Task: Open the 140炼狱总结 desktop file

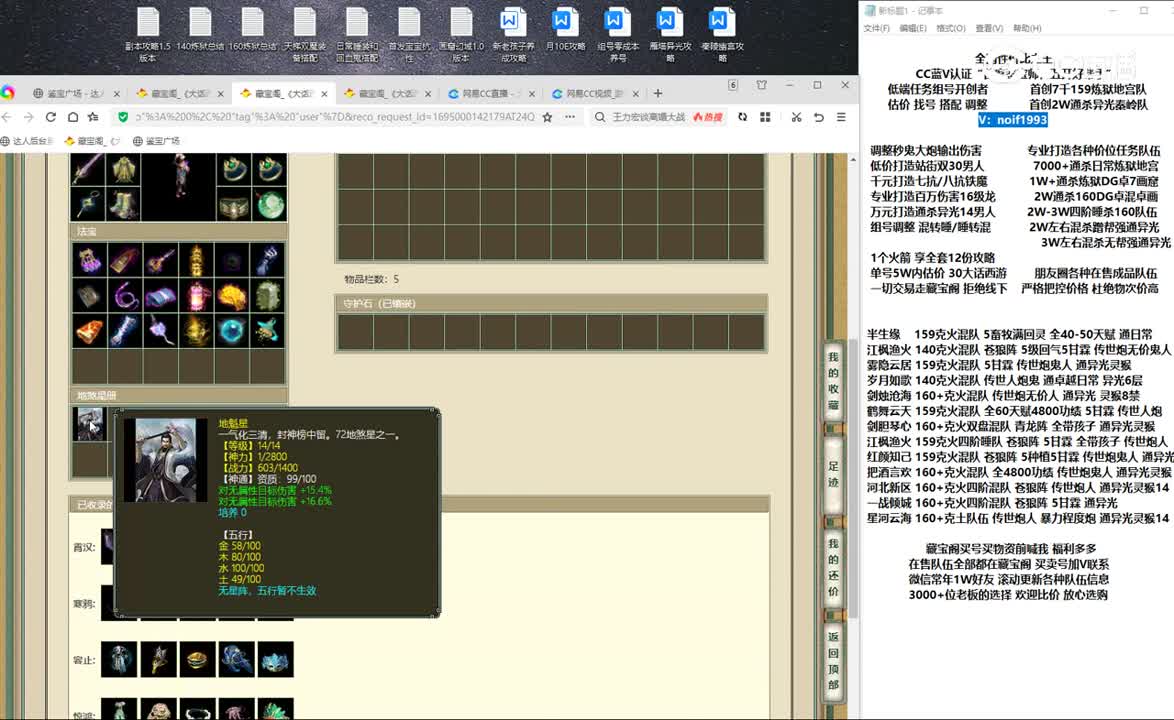Action: pos(200,30)
